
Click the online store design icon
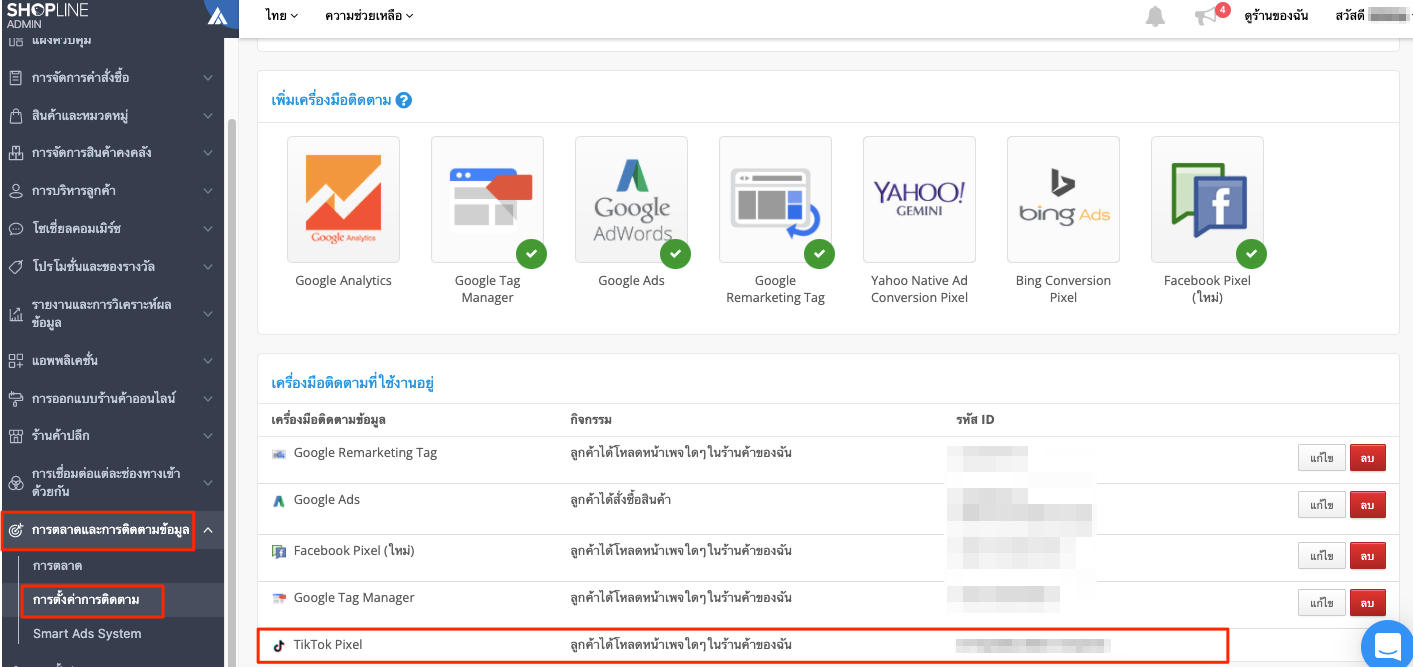(15, 398)
